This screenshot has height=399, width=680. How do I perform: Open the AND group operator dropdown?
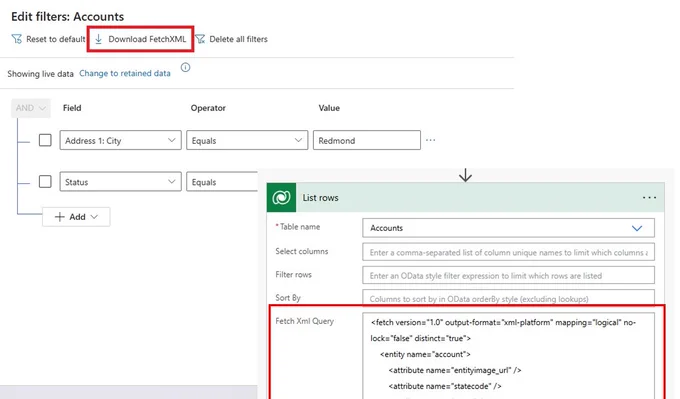31,108
